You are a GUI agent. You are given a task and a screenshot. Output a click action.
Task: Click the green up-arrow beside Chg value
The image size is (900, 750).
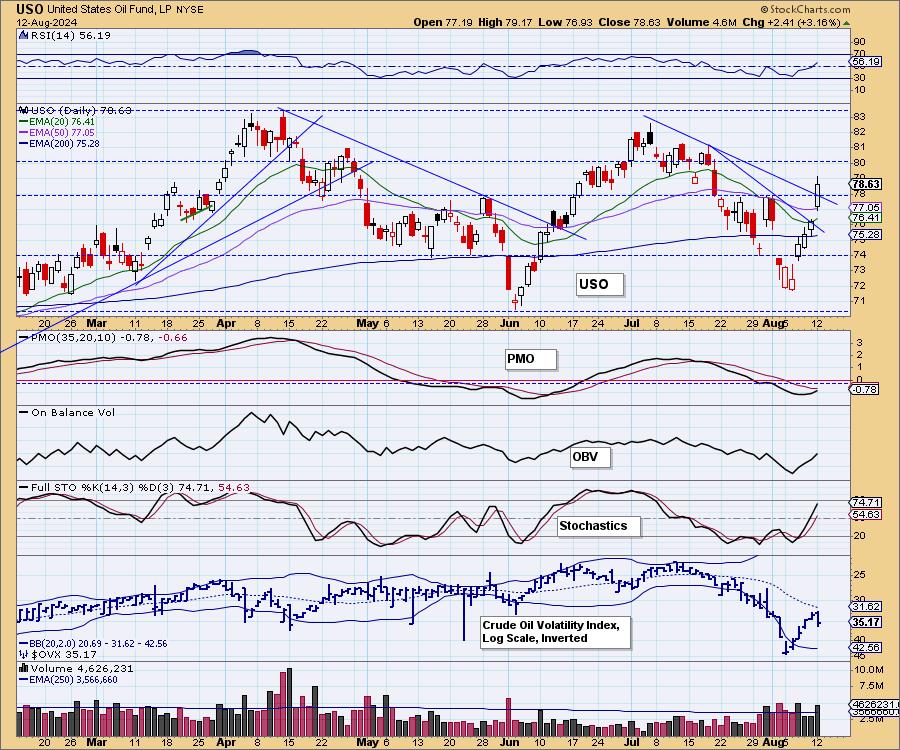(x=847, y=23)
